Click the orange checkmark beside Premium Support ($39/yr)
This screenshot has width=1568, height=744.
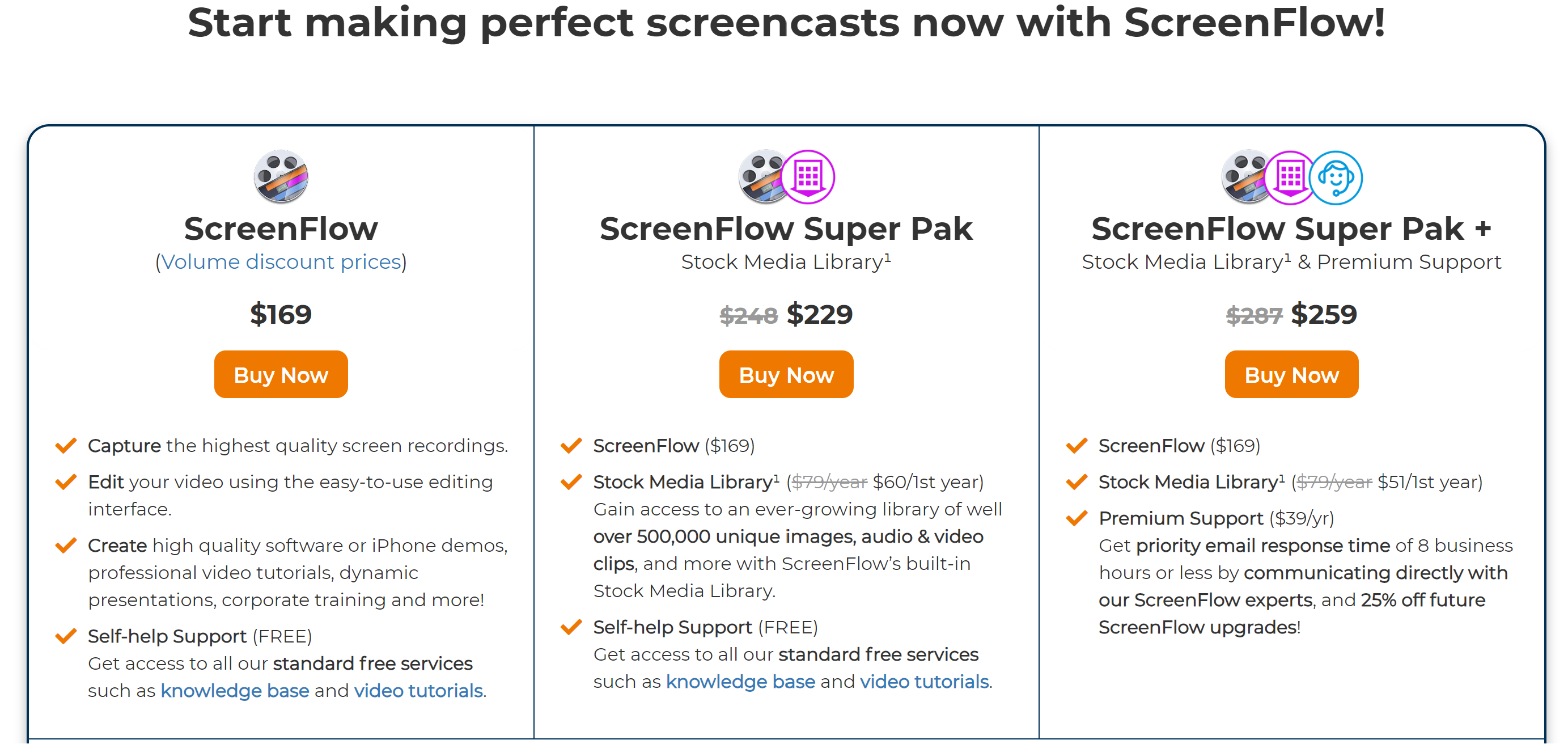1076,518
